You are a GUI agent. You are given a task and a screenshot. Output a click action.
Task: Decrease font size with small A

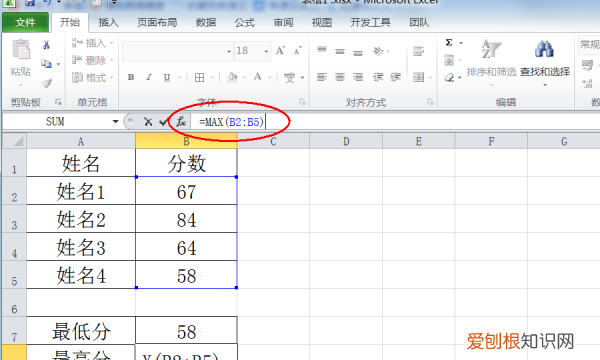coord(298,50)
